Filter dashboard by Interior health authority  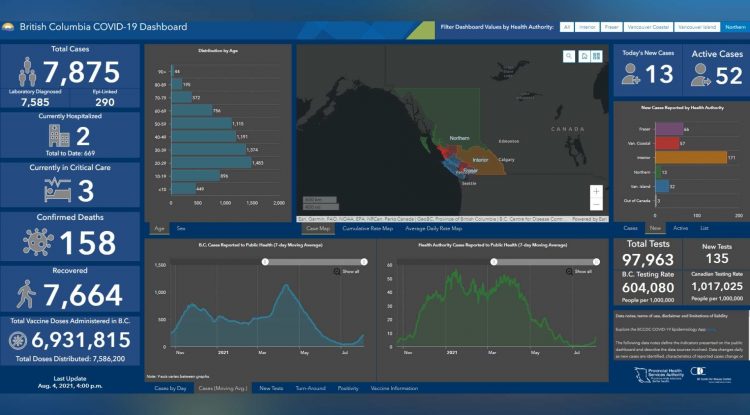click(588, 27)
